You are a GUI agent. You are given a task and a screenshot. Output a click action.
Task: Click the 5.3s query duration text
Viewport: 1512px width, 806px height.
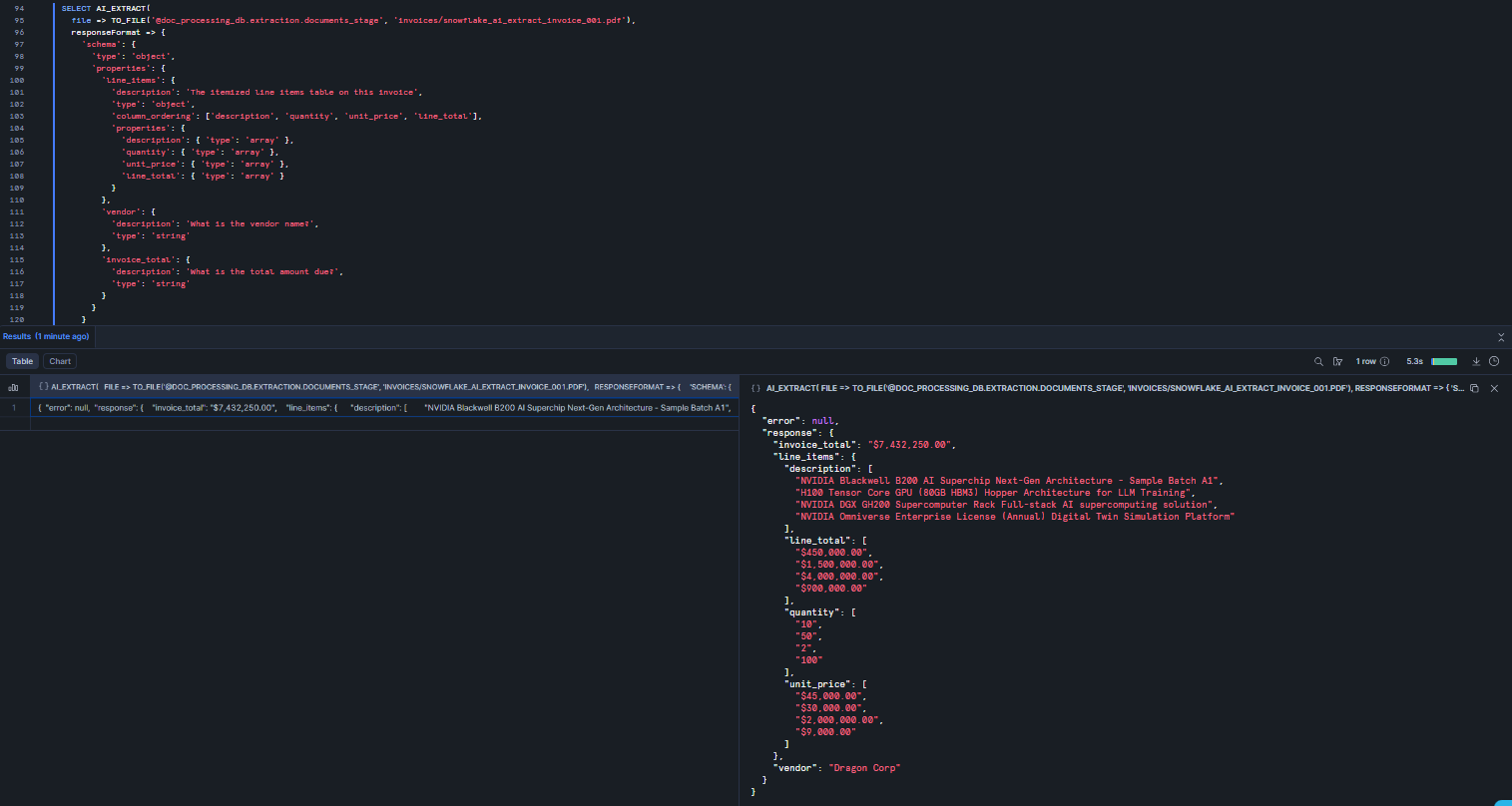1413,361
